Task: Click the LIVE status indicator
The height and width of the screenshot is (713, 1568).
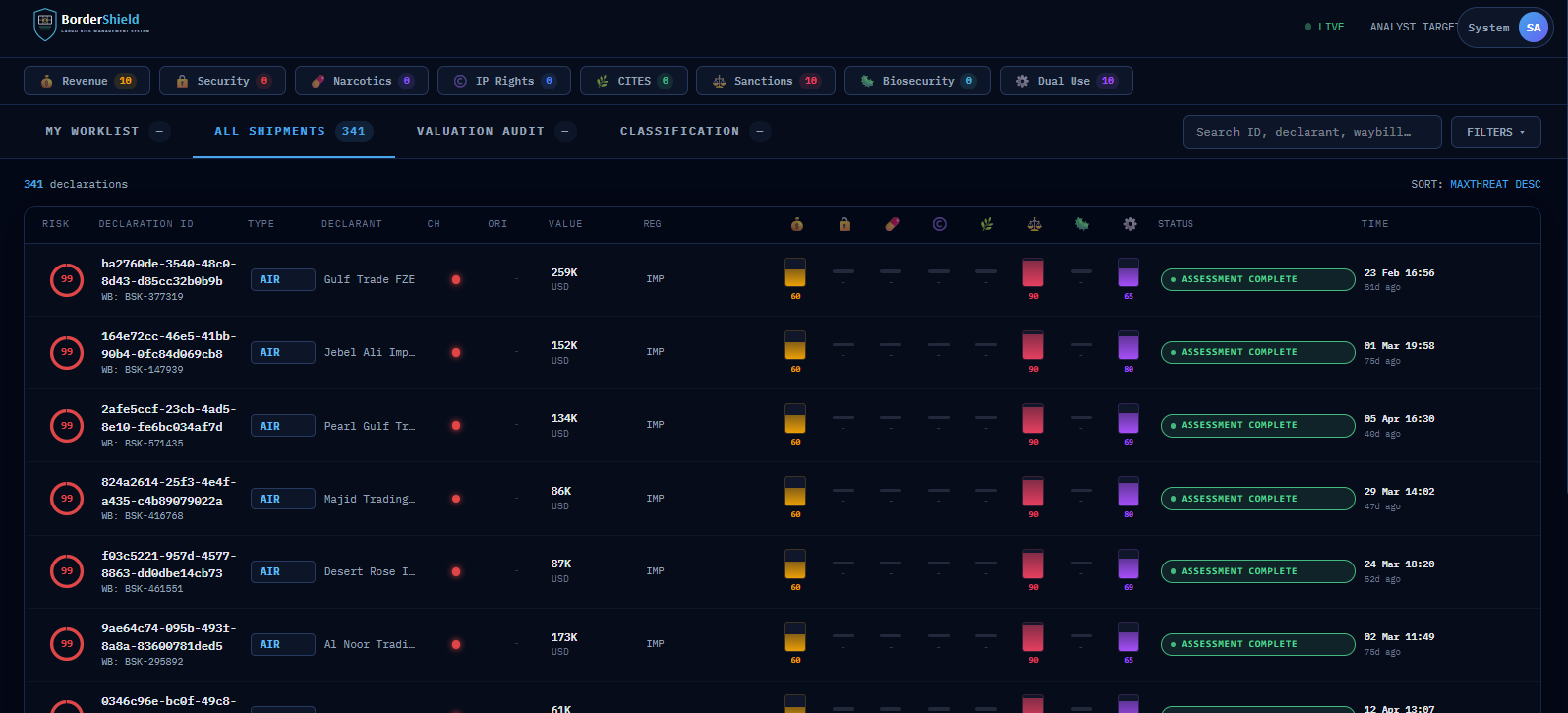Action: click(x=1324, y=27)
